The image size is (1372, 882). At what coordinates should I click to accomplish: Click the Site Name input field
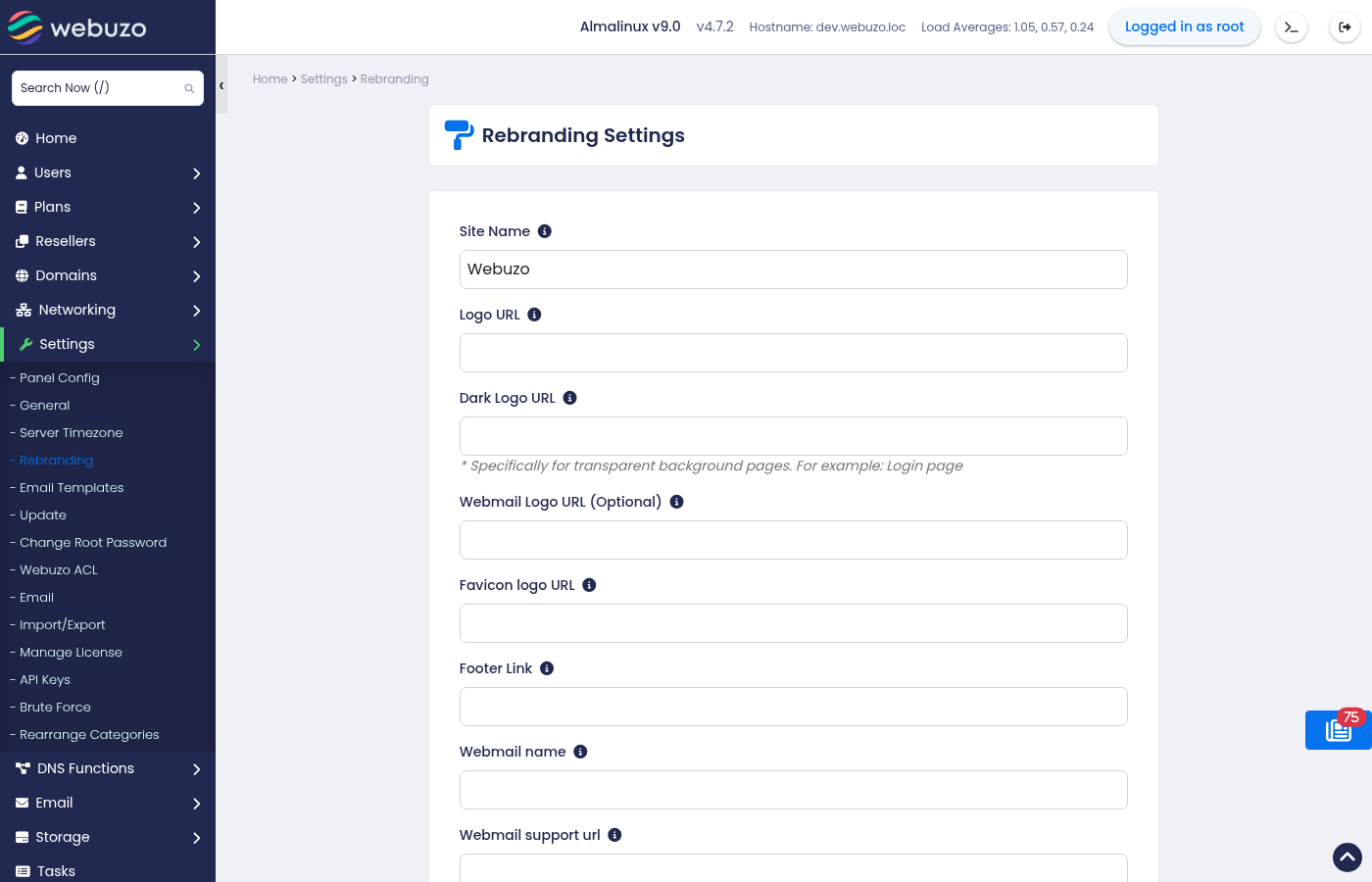(794, 269)
